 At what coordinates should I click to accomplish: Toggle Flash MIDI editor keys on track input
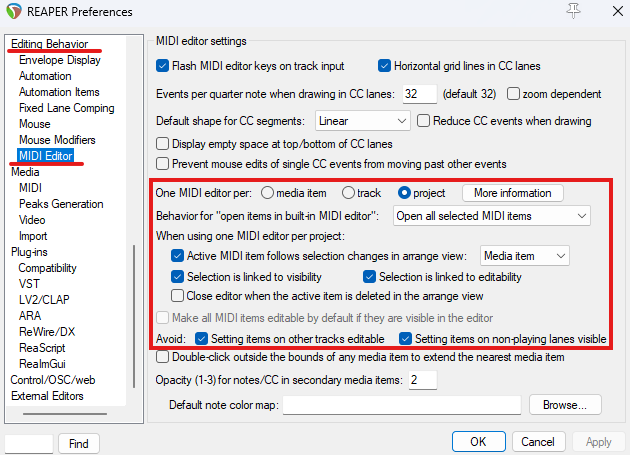click(x=162, y=66)
